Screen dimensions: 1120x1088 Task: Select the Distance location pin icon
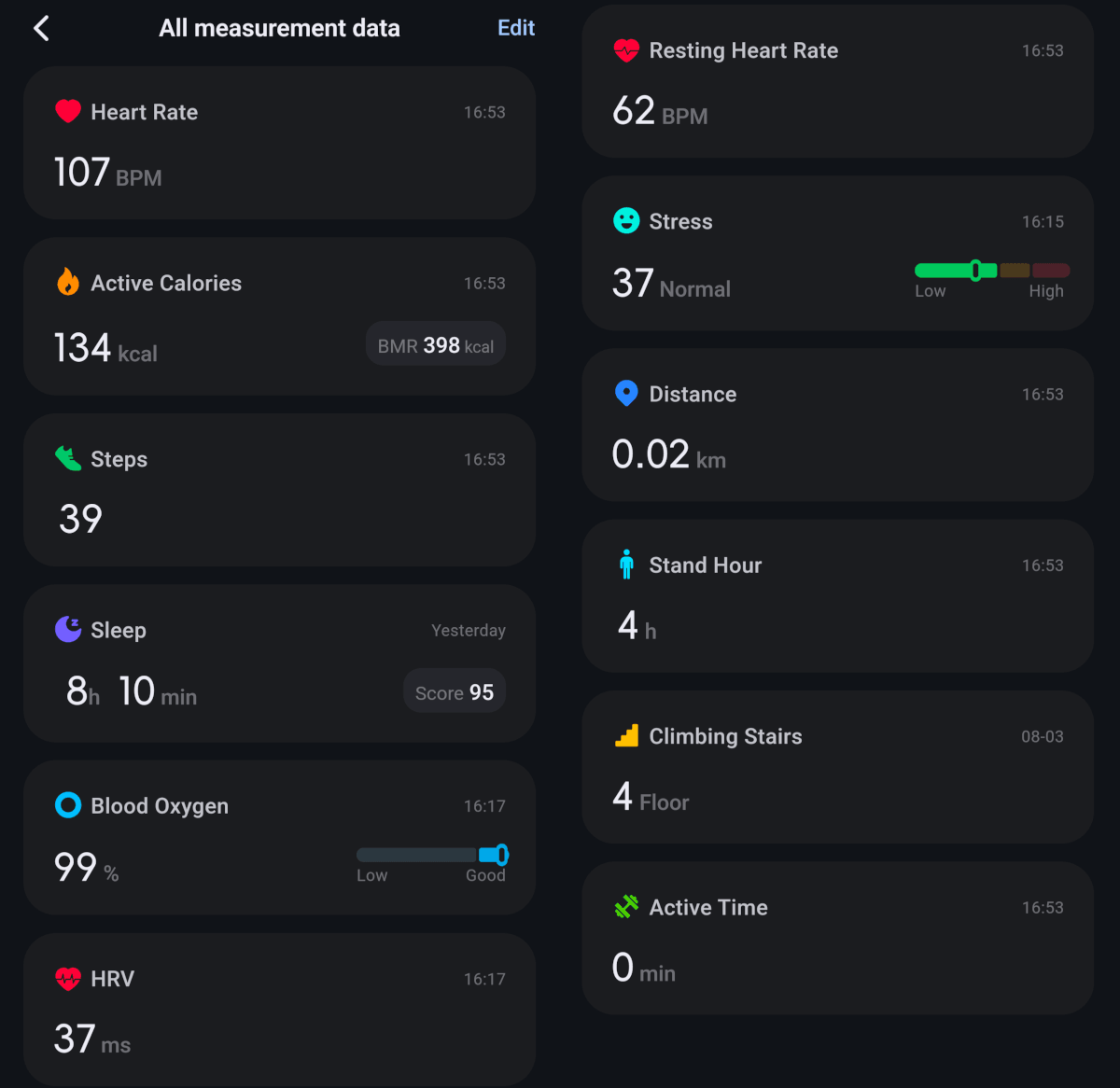click(626, 393)
